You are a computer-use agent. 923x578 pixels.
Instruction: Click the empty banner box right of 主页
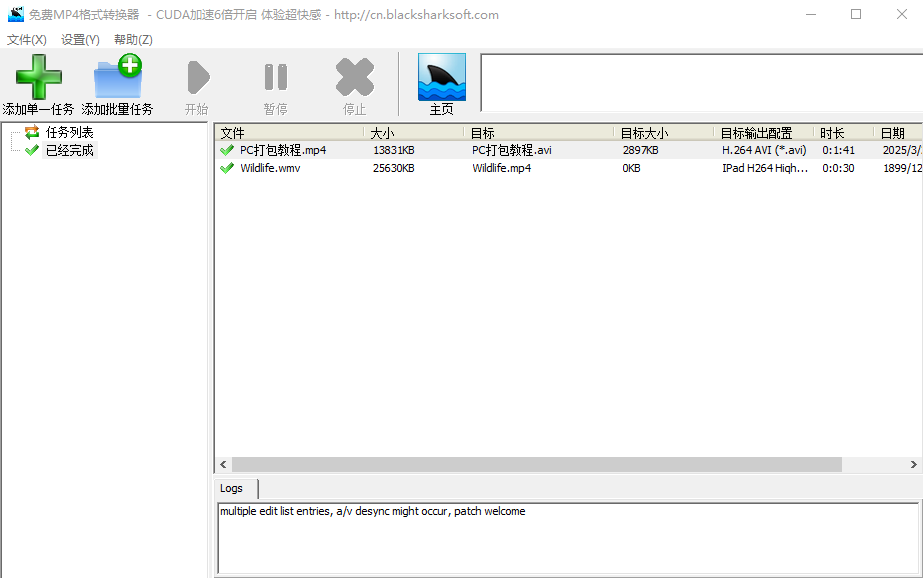[702, 82]
